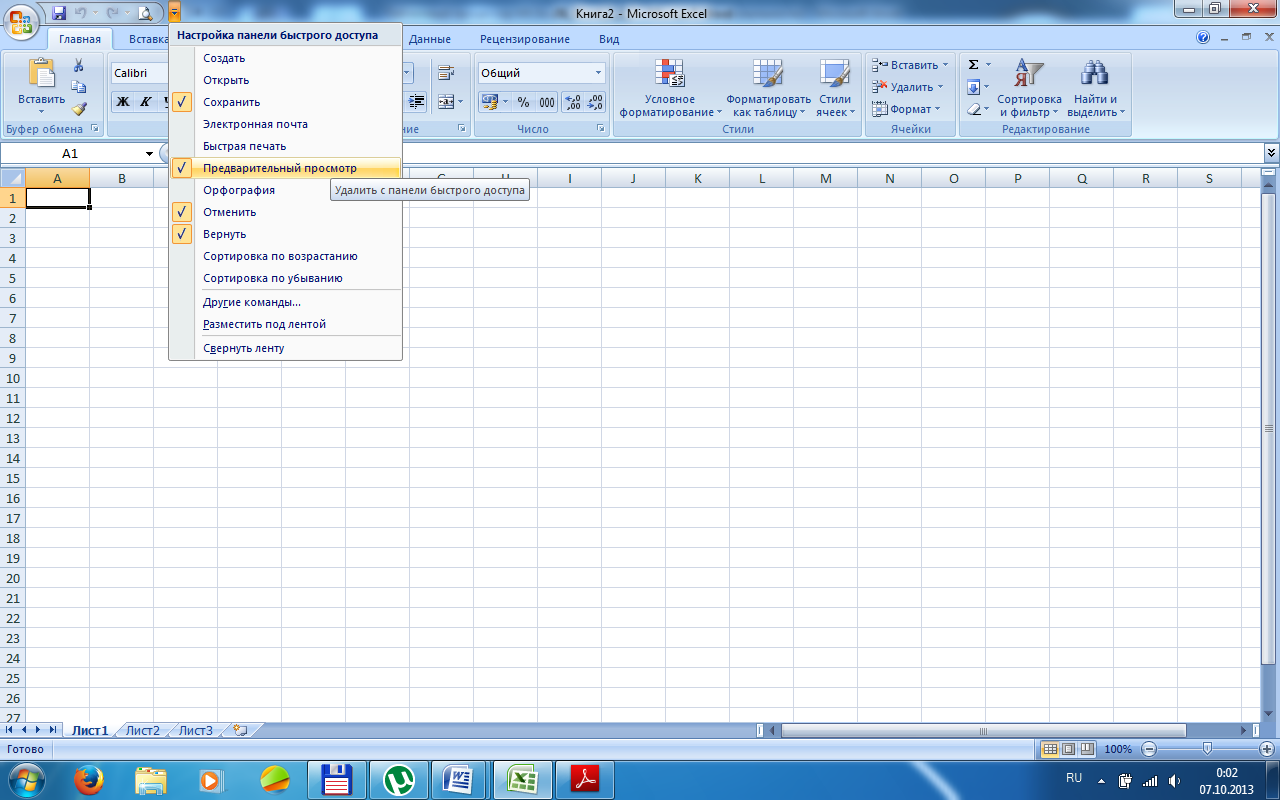Click Разместить под лентой menu entry
1280x800 pixels.
(285, 324)
